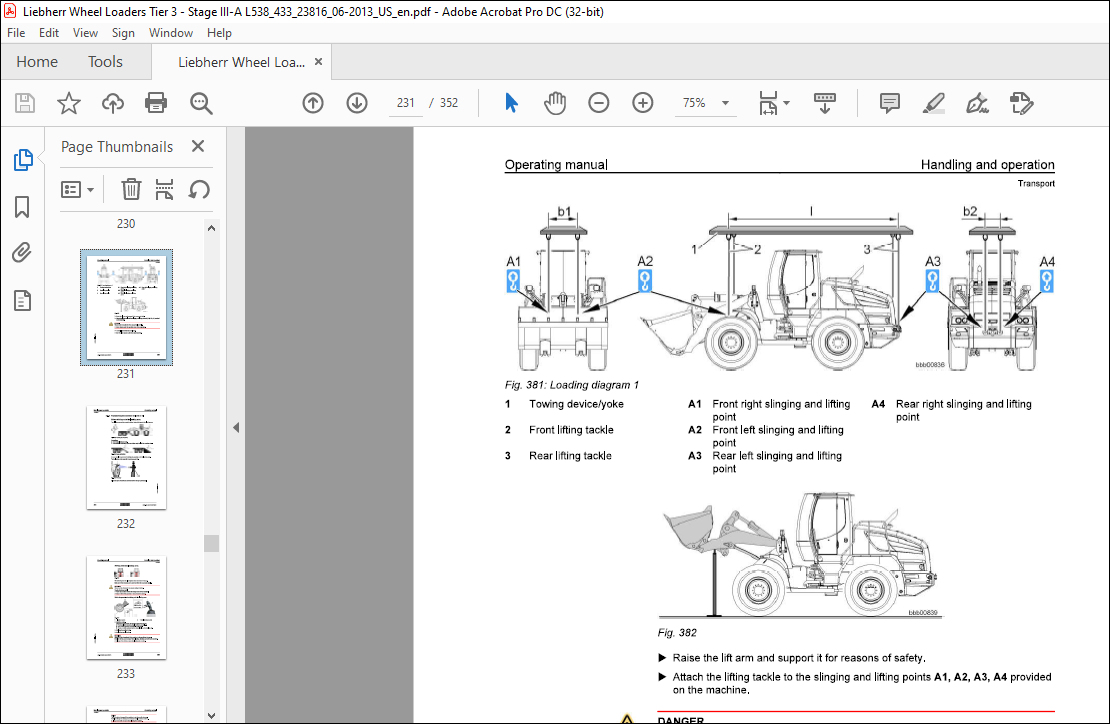
Task: Open the Window menu
Action: click(x=171, y=33)
